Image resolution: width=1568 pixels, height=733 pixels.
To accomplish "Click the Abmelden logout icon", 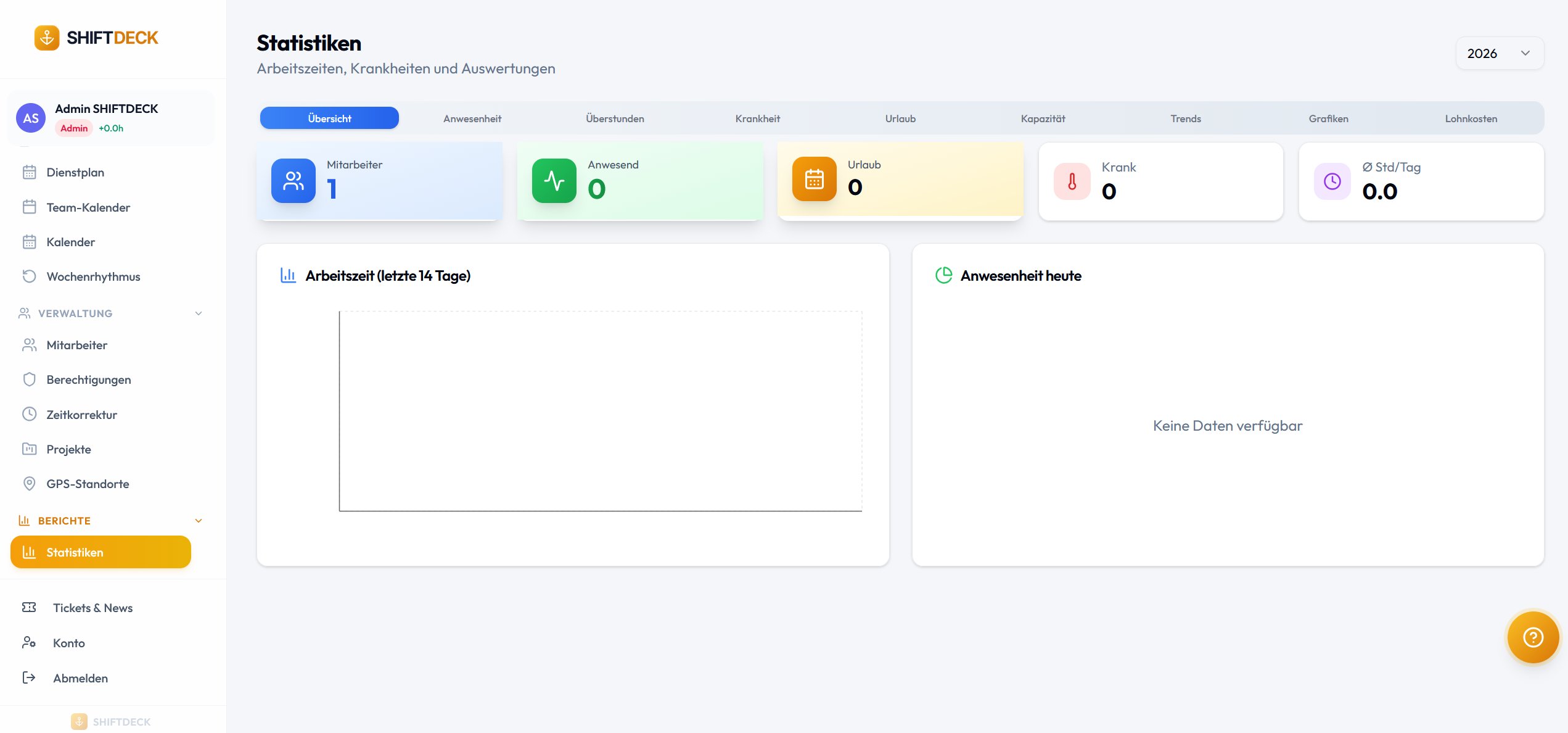I will pos(29,677).
